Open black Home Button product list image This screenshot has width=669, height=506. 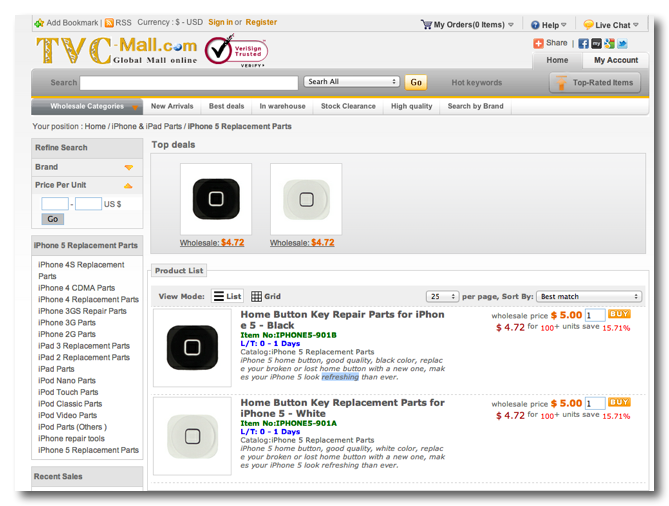click(x=192, y=348)
